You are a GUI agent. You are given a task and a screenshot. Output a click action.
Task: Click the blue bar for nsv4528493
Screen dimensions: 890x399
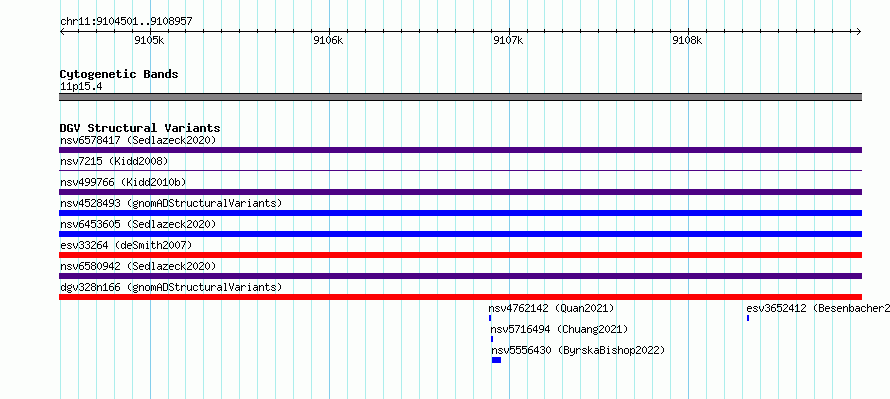click(460, 213)
